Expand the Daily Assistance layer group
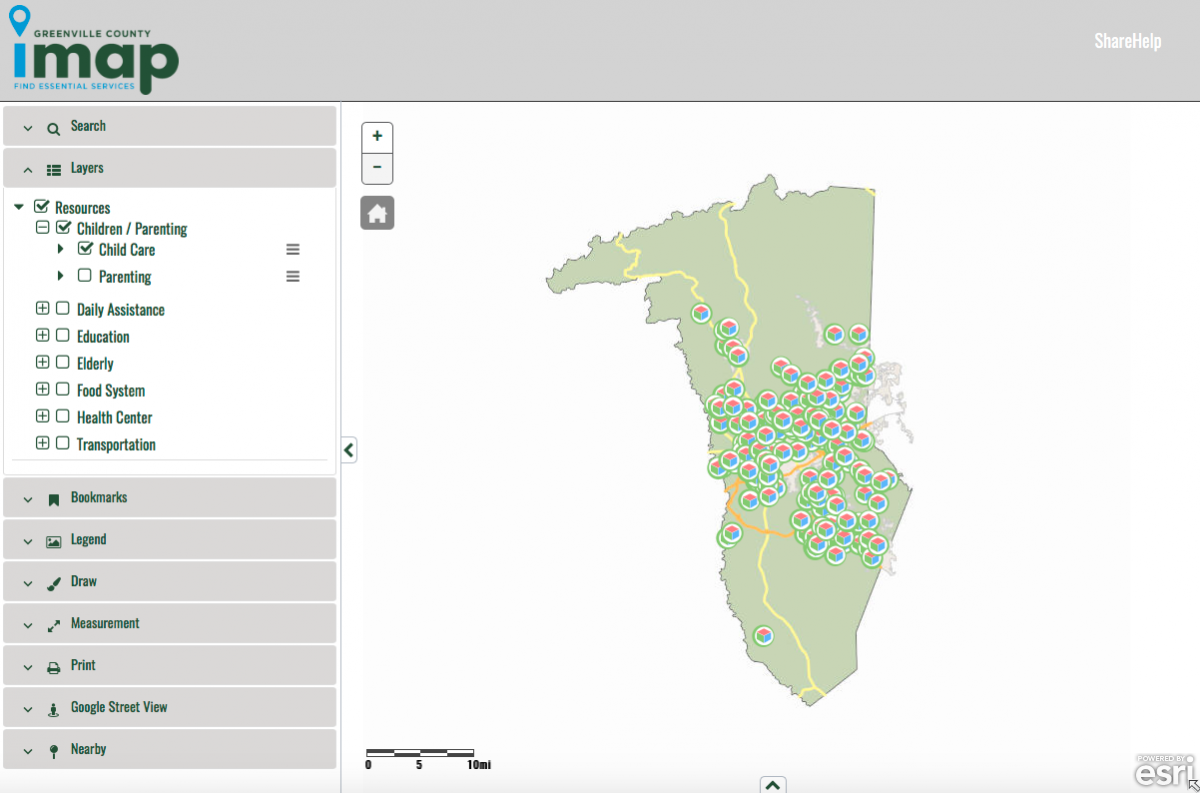Viewport: 1200px width, 793px height. tap(42, 309)
